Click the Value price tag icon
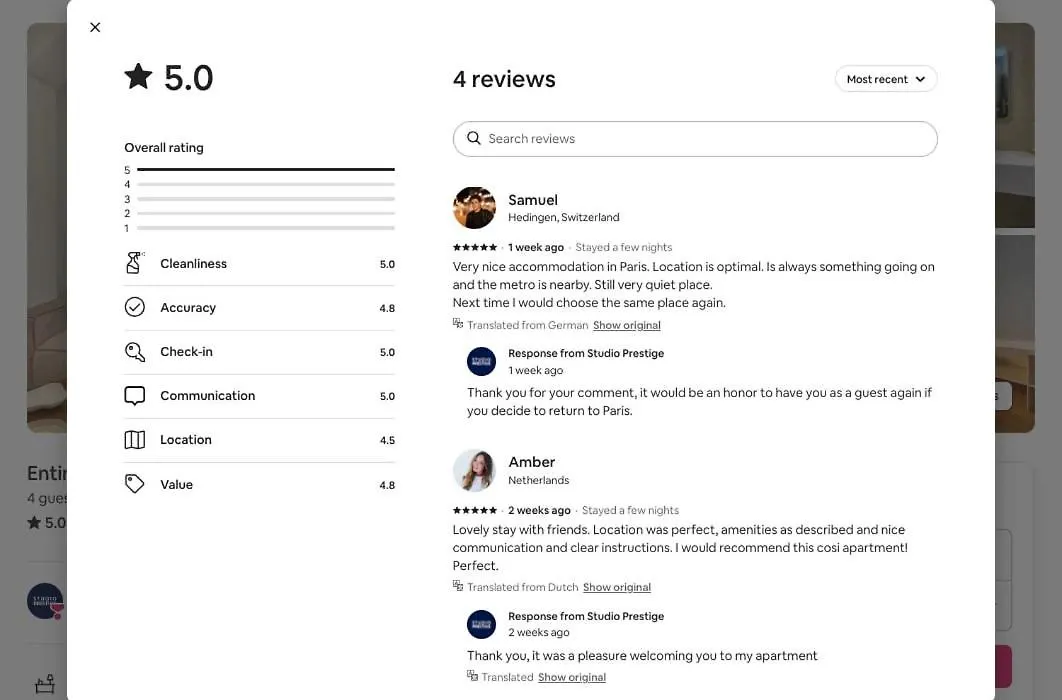This screenshot has height=700, width=1062. (x=135, y=484)
